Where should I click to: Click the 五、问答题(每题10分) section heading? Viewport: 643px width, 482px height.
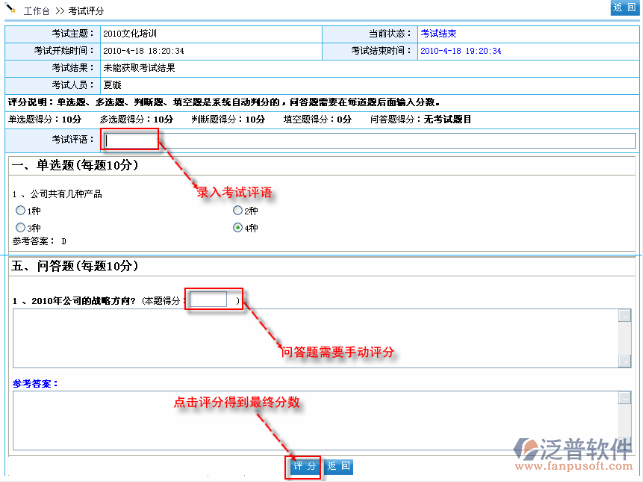click(75, 266)
